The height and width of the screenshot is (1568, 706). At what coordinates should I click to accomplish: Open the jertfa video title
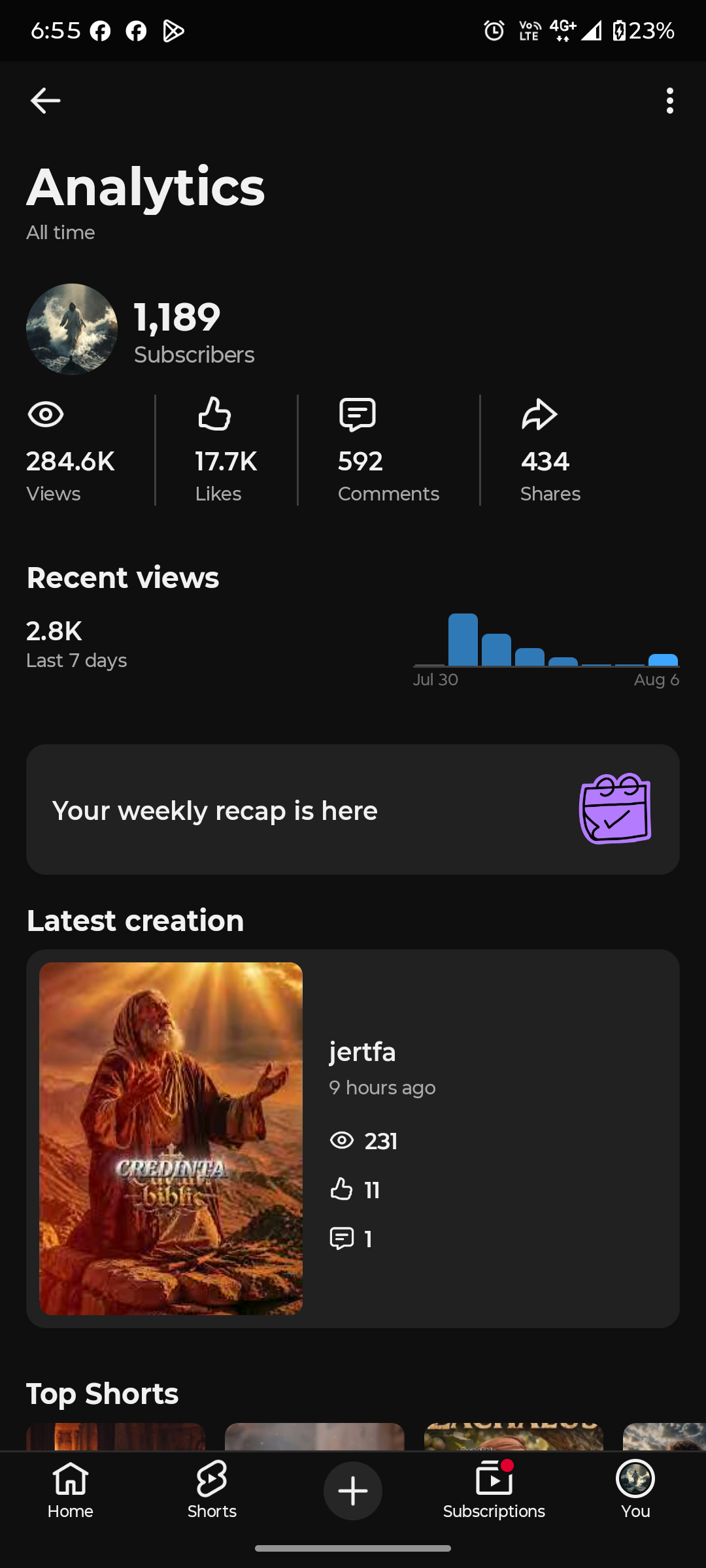click(362, 1052)
